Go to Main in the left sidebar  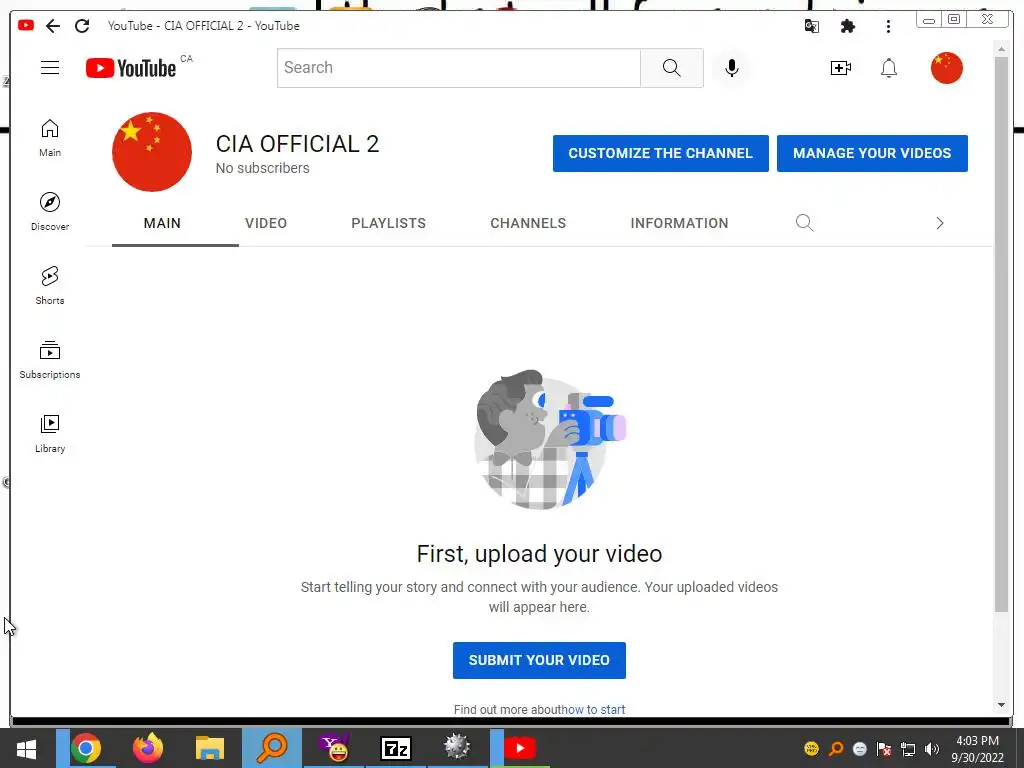click(50, 138)
